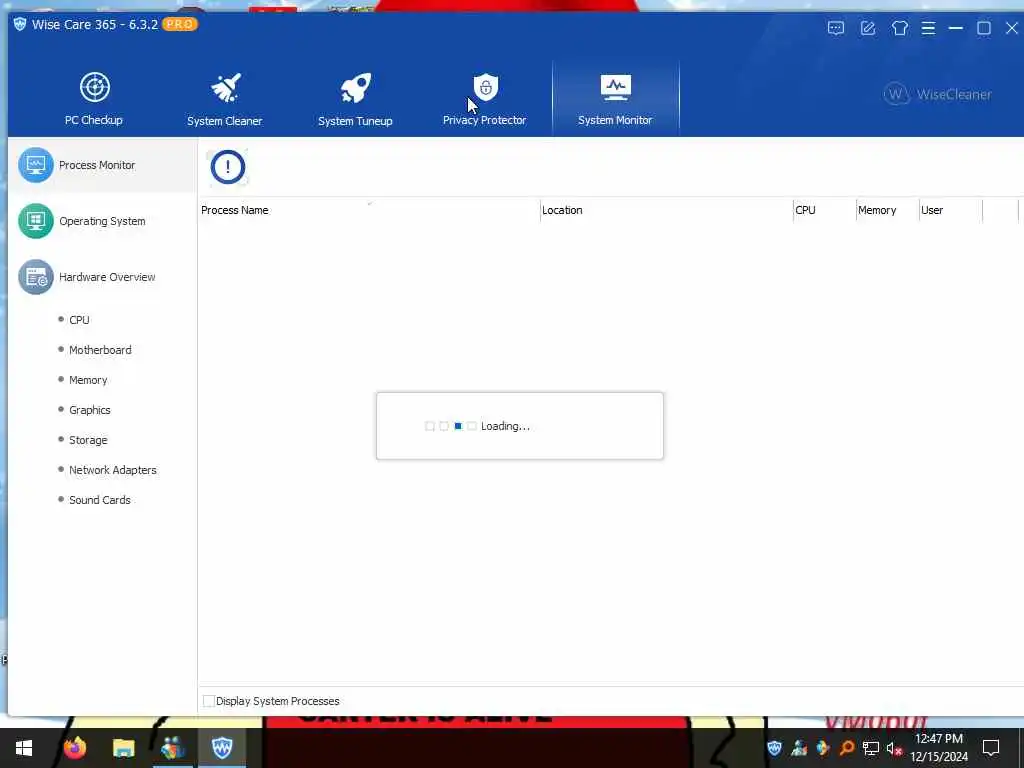Open the System Cleaner tab

pyautogui.click(x=225, y=99)
